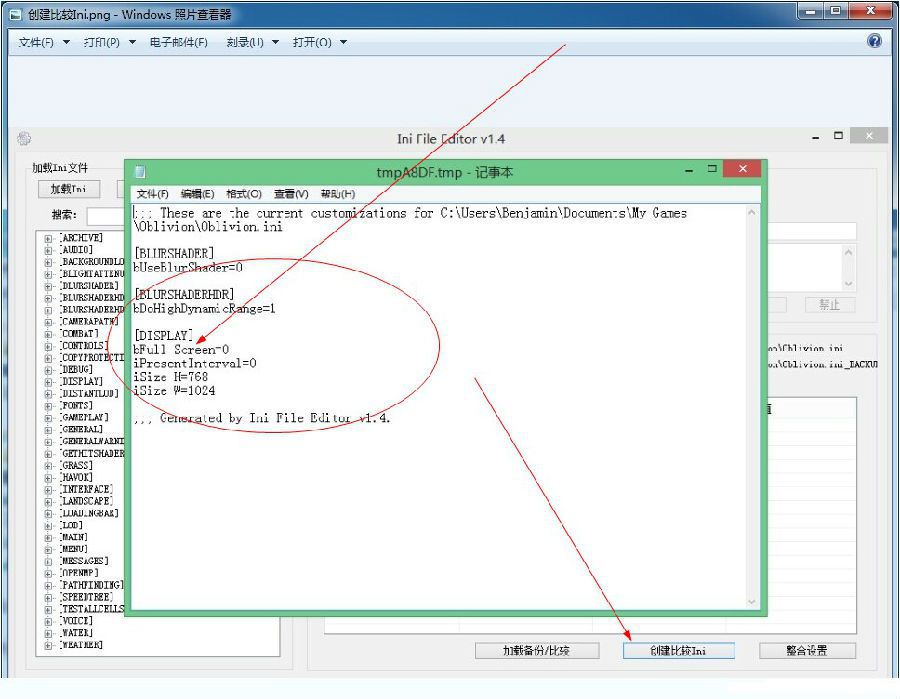This screenshot has width=900, height=699.
Task: Open Notepad 编辑(E) menu
Action: point(197,194)
